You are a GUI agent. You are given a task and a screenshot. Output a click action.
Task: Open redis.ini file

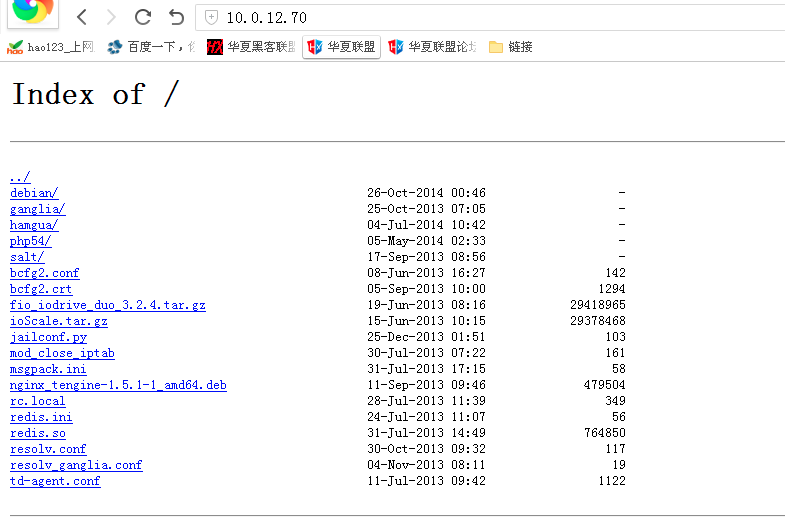[x=41, y=417]
